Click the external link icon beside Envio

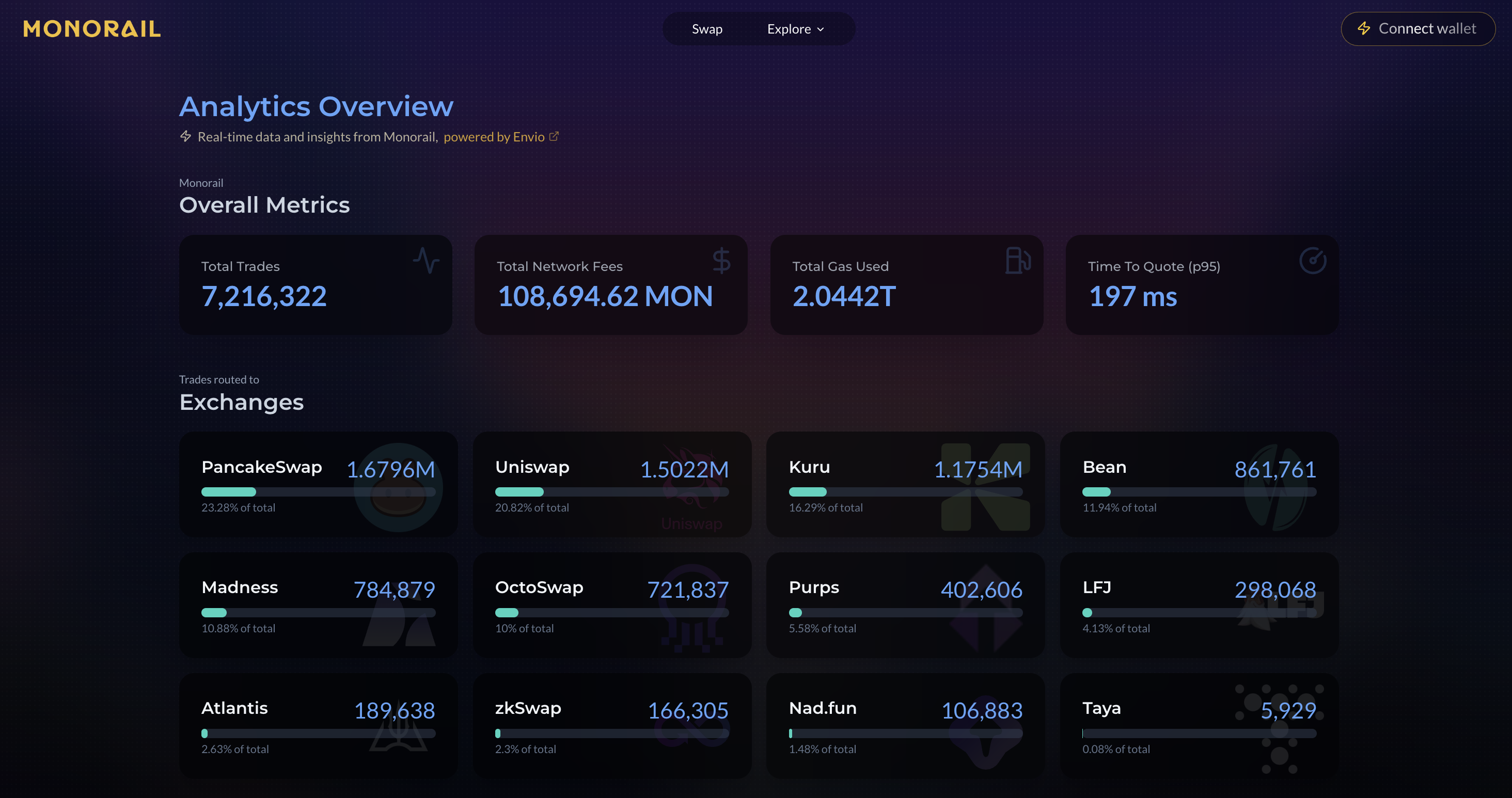[x=554, y=137]
